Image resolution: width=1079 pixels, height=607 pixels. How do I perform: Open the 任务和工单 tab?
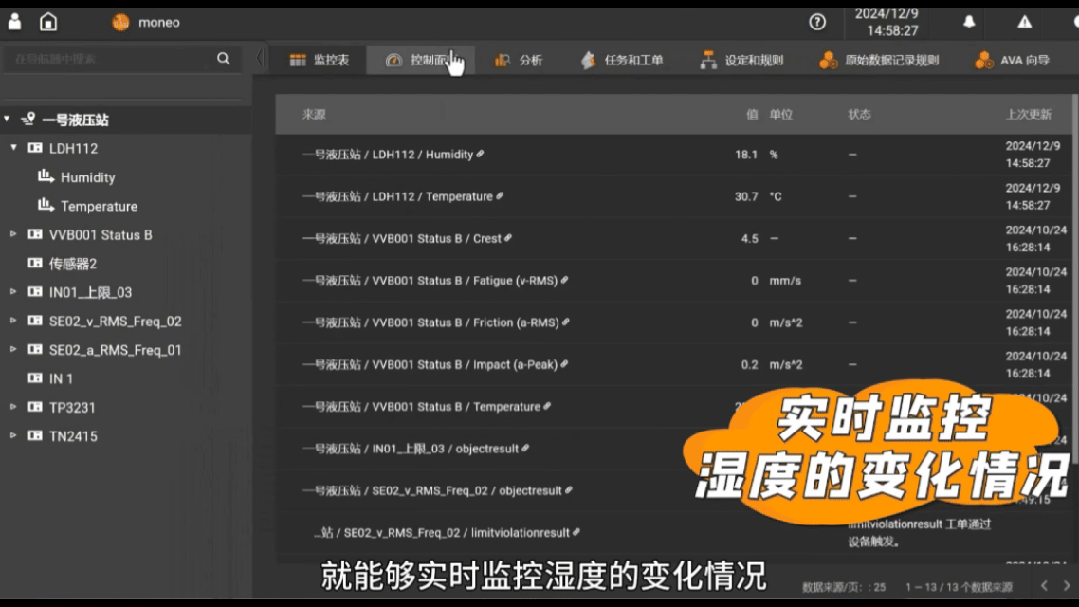point(622,60)
